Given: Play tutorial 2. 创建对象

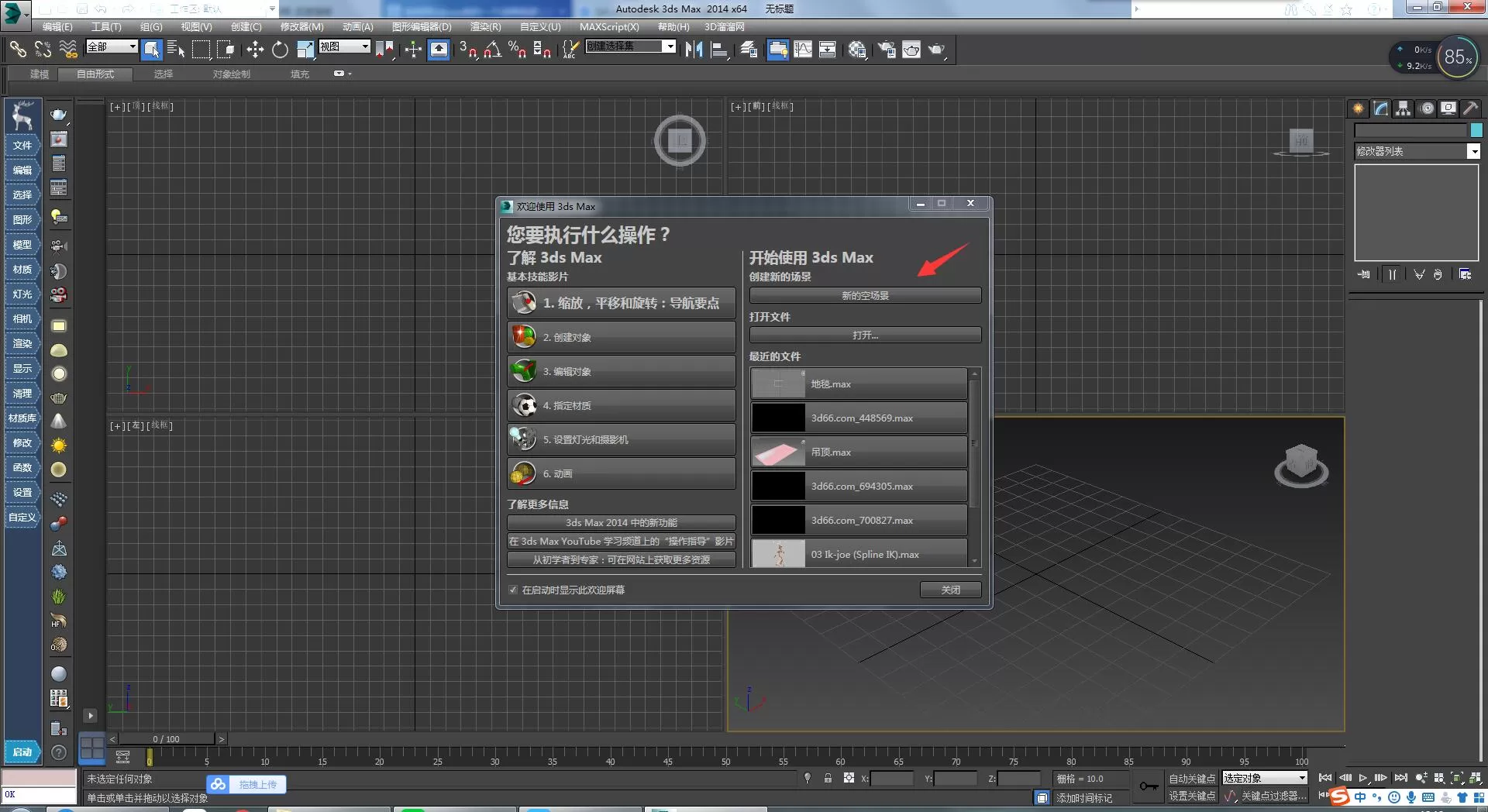Looking at the screenshot, I should 622,337.
